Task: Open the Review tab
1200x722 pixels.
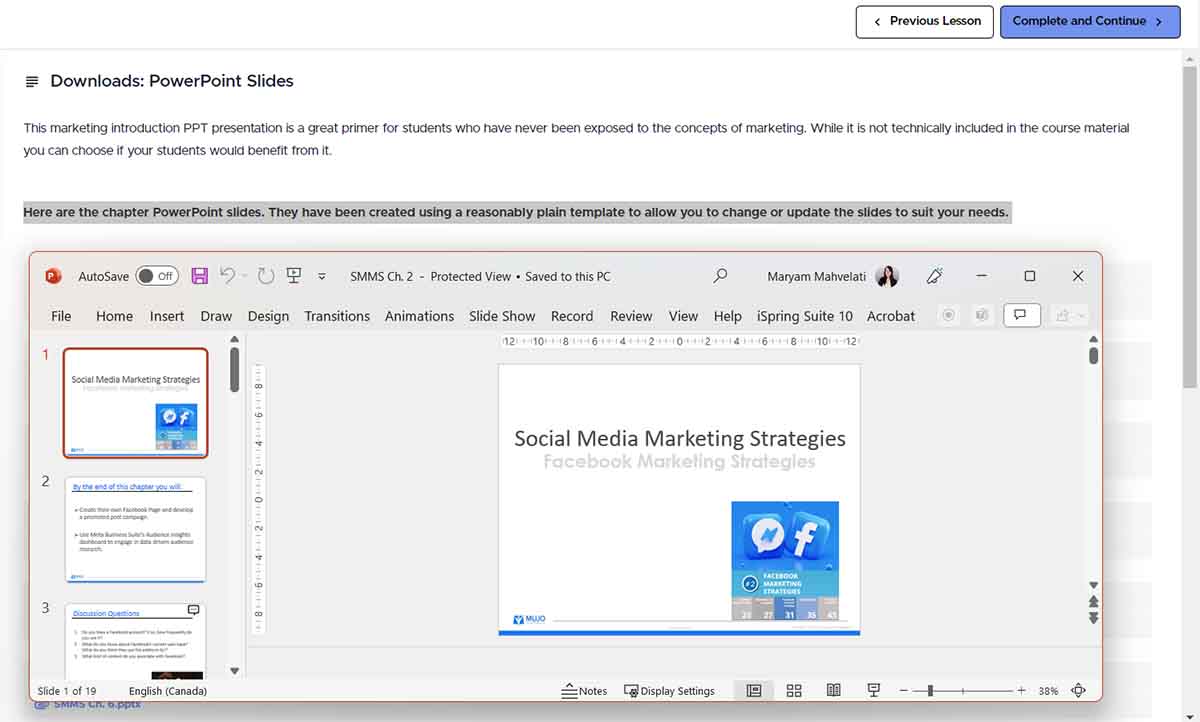Action: [631, 316]
